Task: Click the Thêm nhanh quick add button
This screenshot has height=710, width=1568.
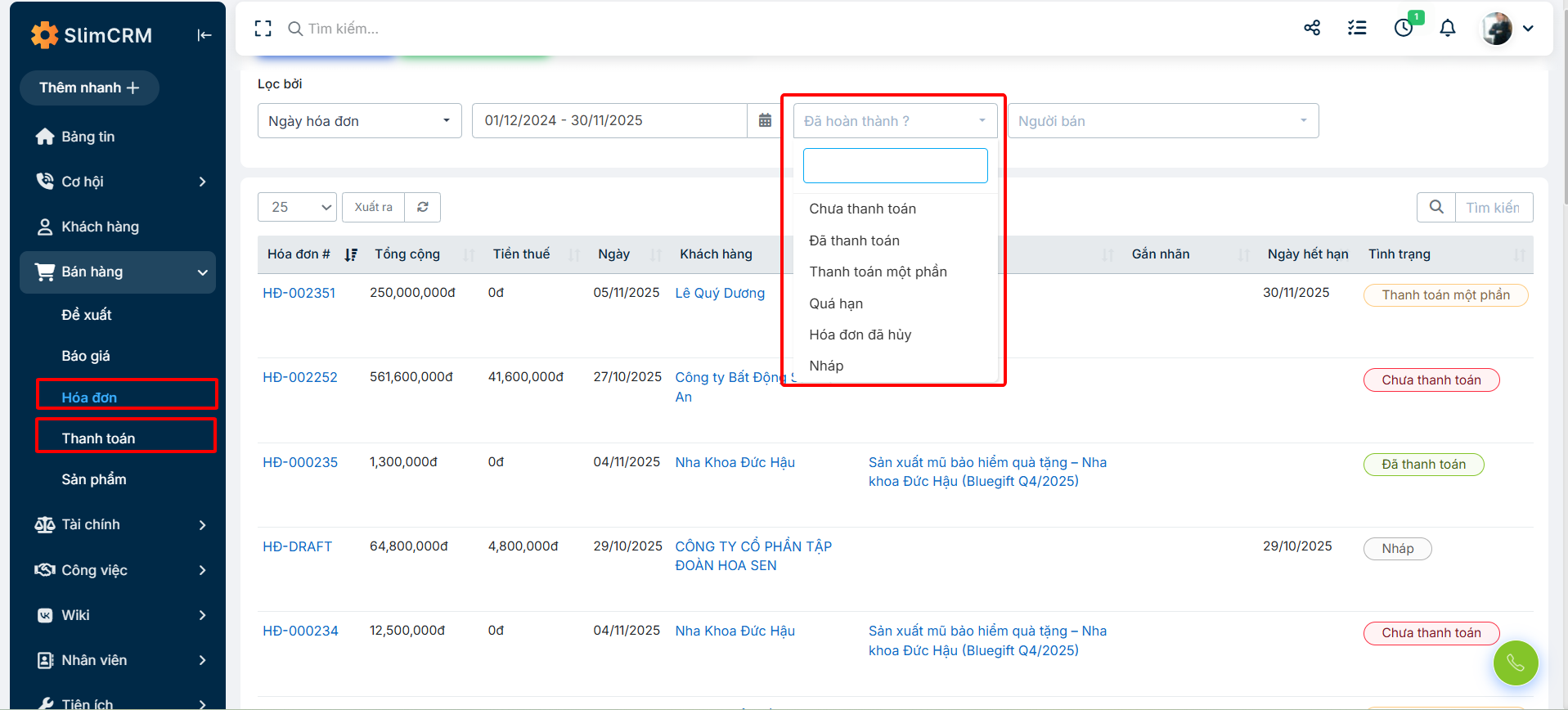Action: tap(89, 88)
